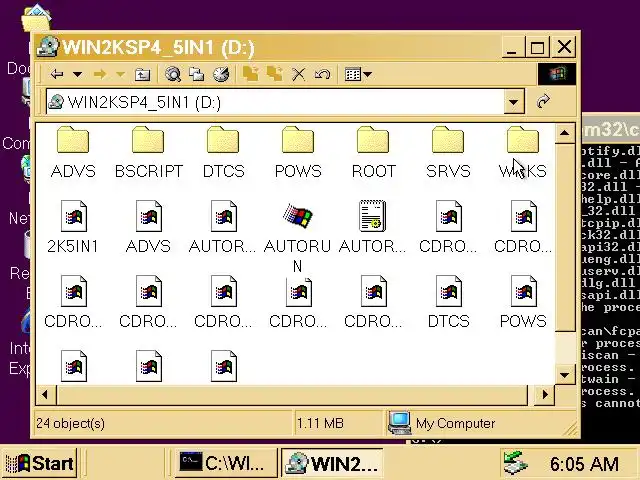The width and height of the screenshot is (640, 480).
Task: Open the History pane from toolbar
Action: click(x=221, y=74)
